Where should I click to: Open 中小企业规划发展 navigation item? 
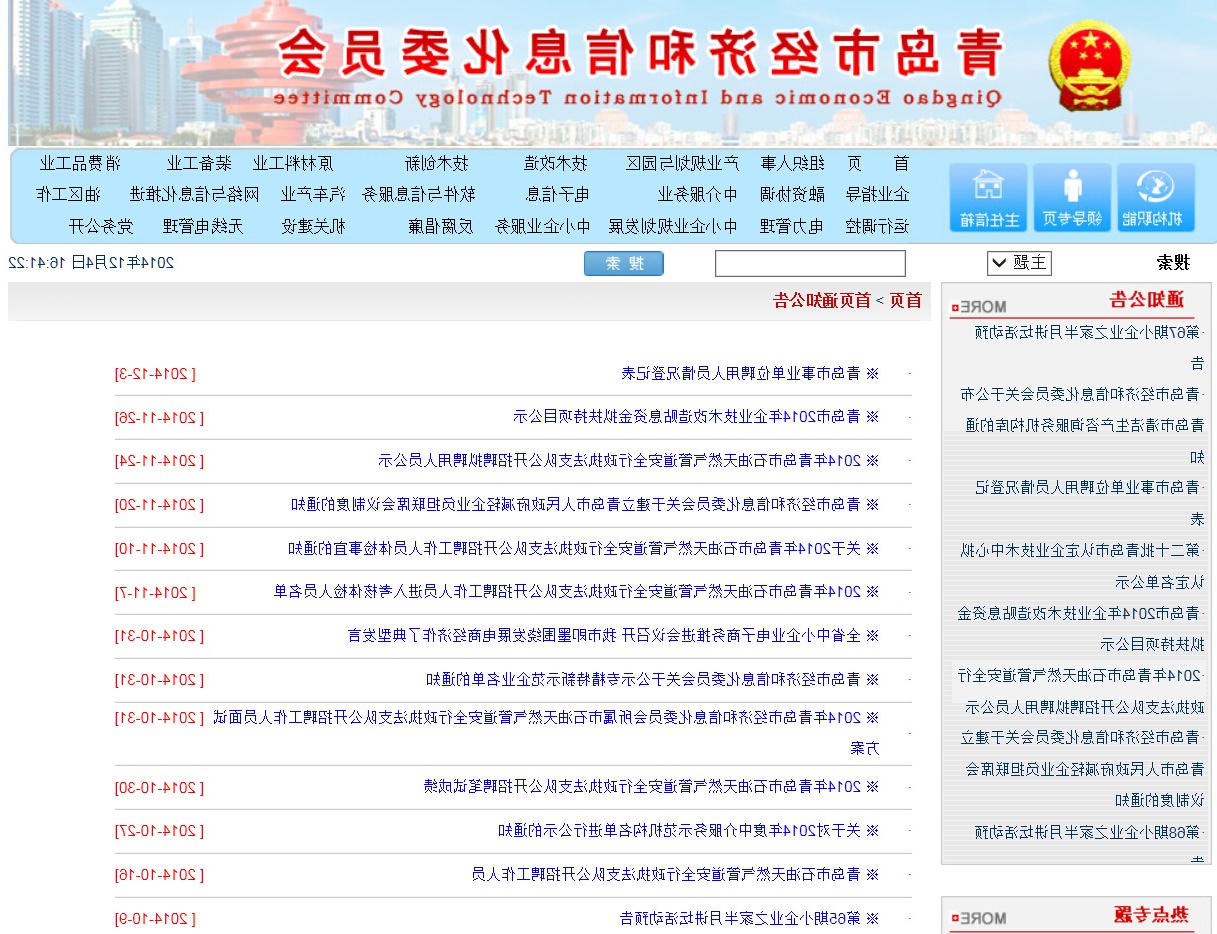click(x=673, y=226)
